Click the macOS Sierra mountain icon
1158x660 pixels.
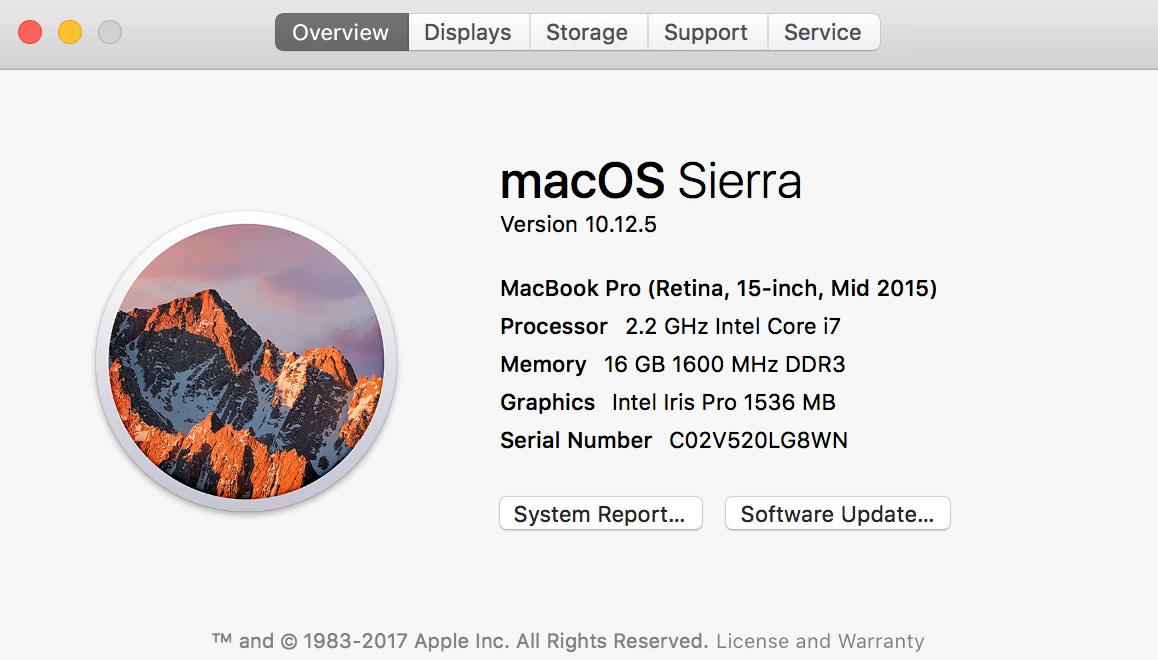point(246,361)
